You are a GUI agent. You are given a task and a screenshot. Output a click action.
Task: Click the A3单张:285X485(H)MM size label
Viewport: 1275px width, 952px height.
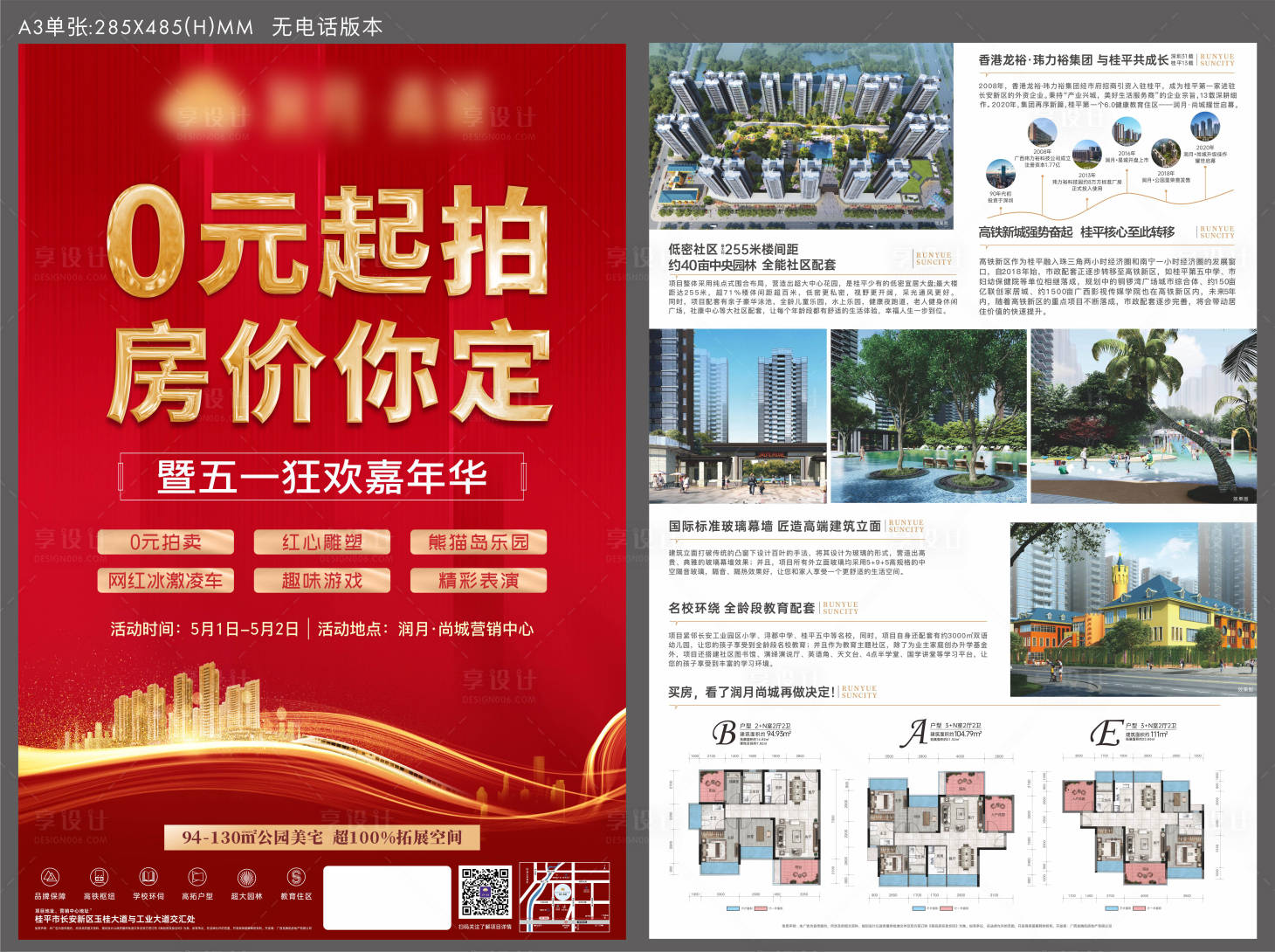click(135, 27)
